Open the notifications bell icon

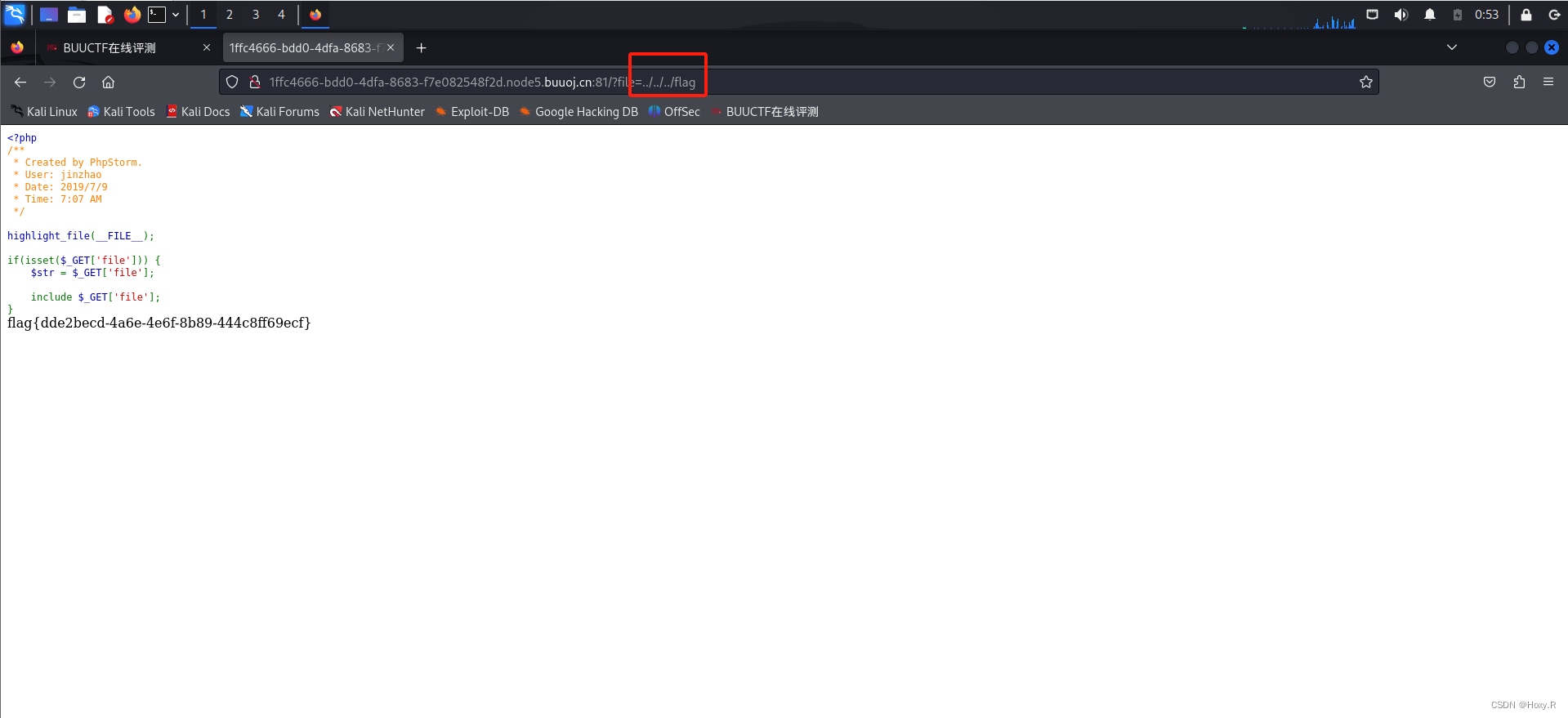[1430, 15]
